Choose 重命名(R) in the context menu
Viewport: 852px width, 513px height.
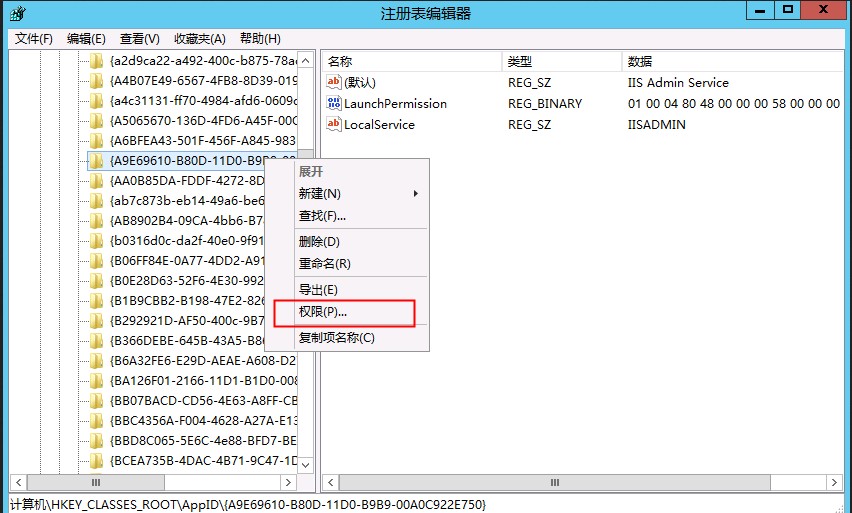[324, 263]
